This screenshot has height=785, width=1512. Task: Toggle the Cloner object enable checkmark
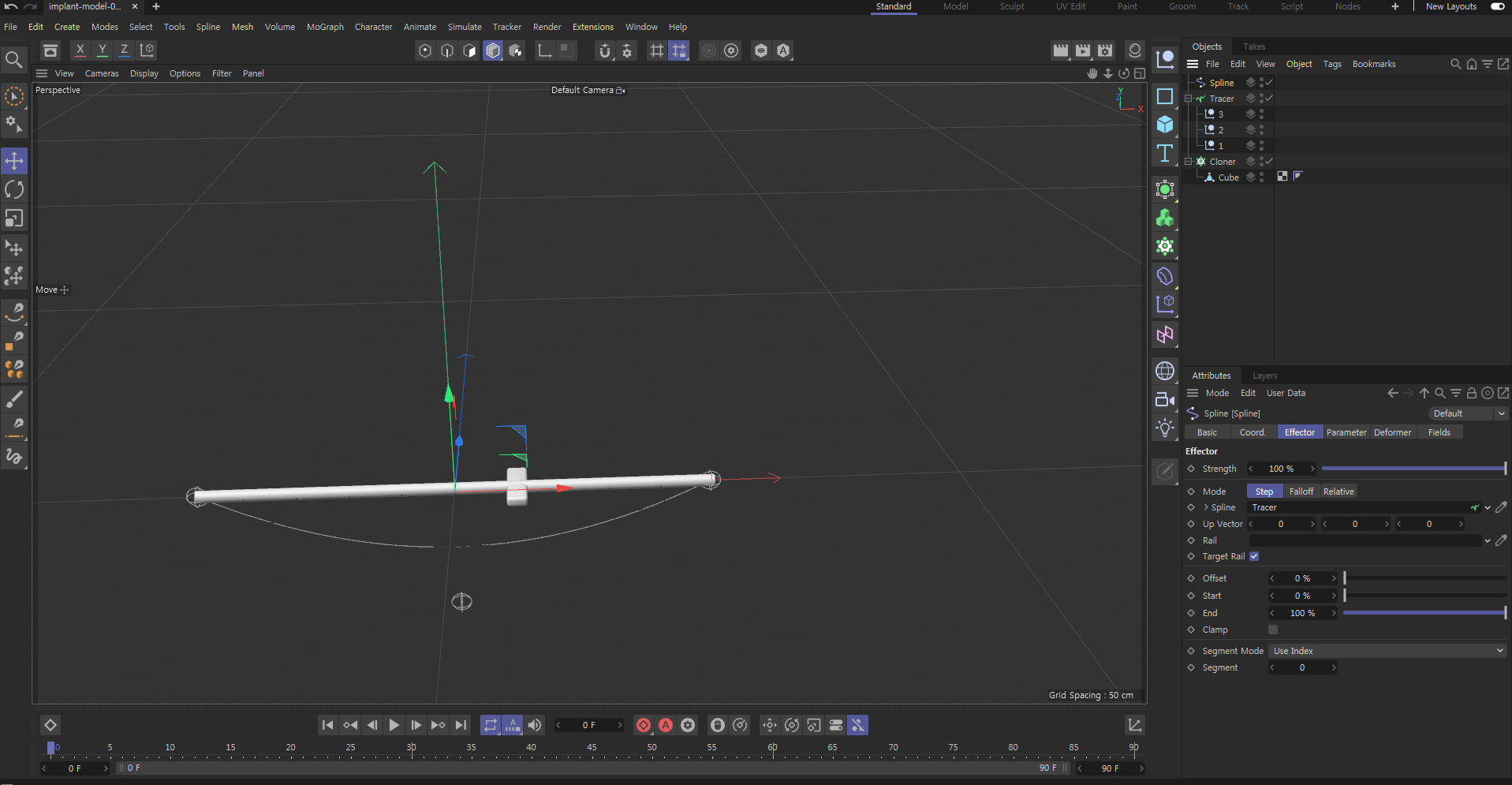[1269, 162]
